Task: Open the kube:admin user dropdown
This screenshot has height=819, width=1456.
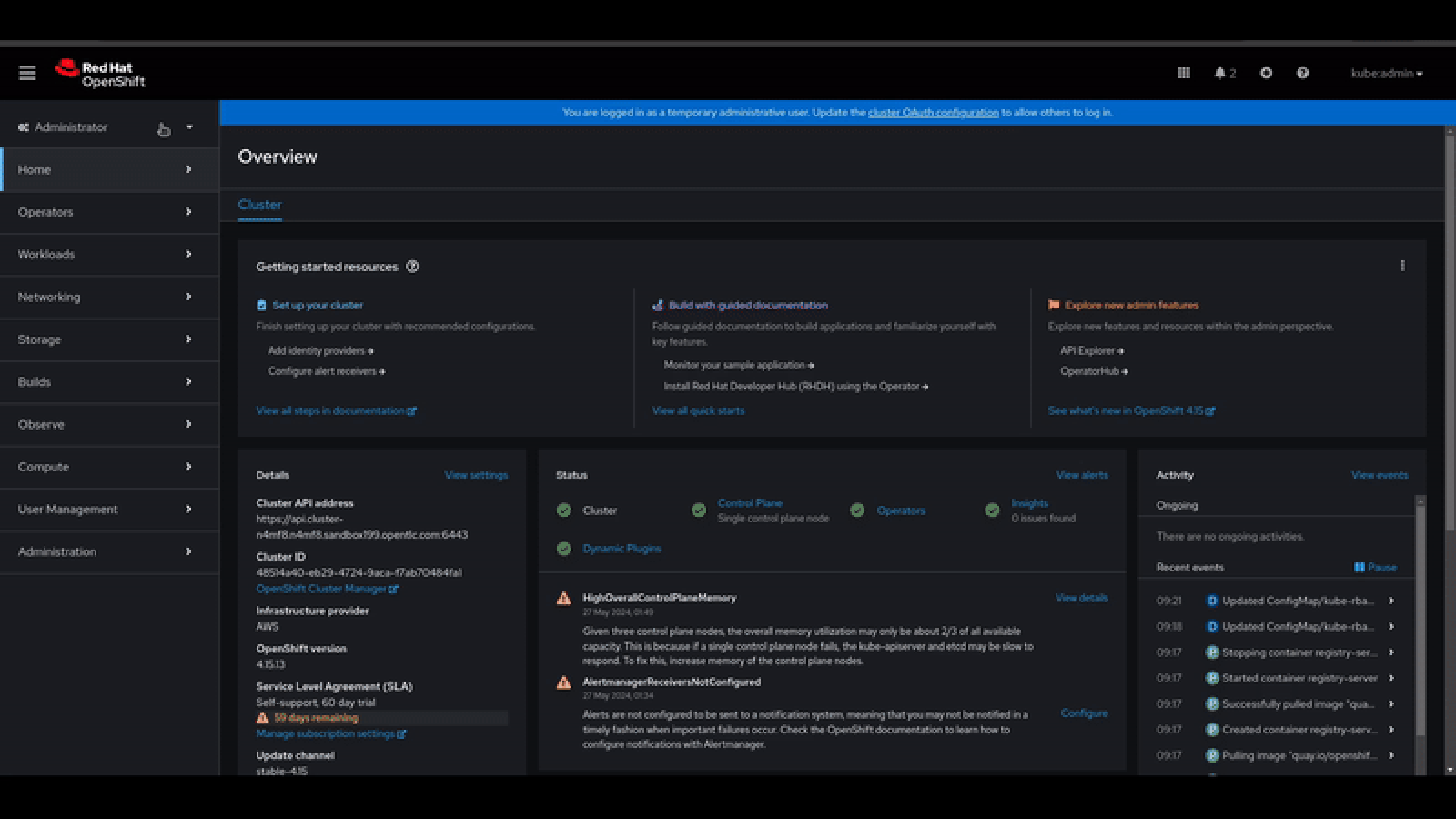Action: pyautogui.click(x=1386, y=74)
